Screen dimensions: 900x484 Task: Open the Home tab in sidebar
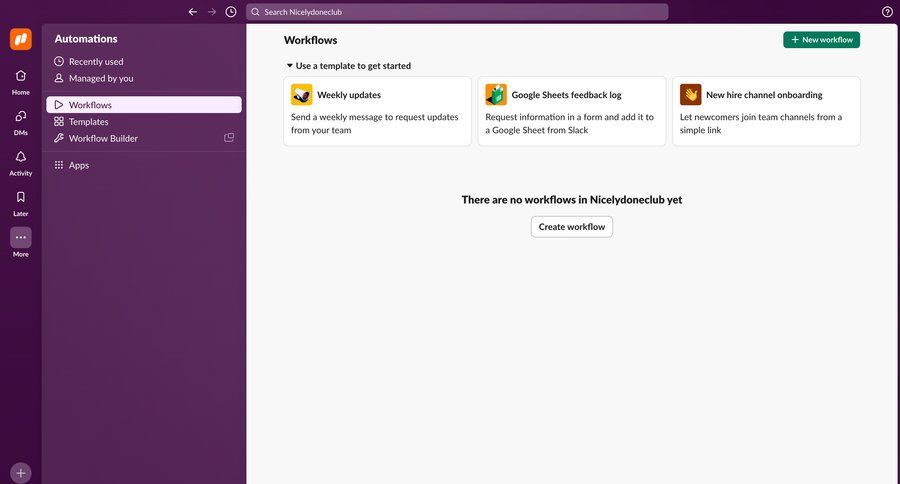[21, 82]
